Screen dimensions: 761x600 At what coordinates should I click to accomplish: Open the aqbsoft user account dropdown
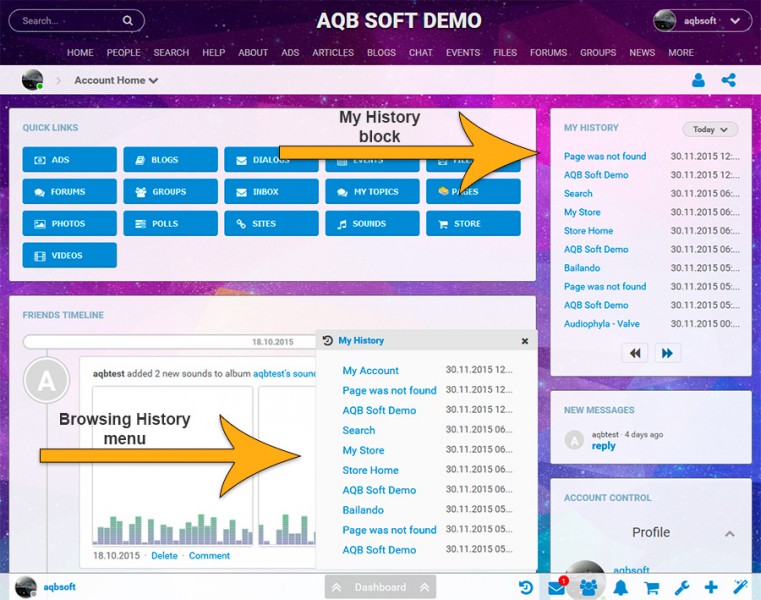coord(702,21)
